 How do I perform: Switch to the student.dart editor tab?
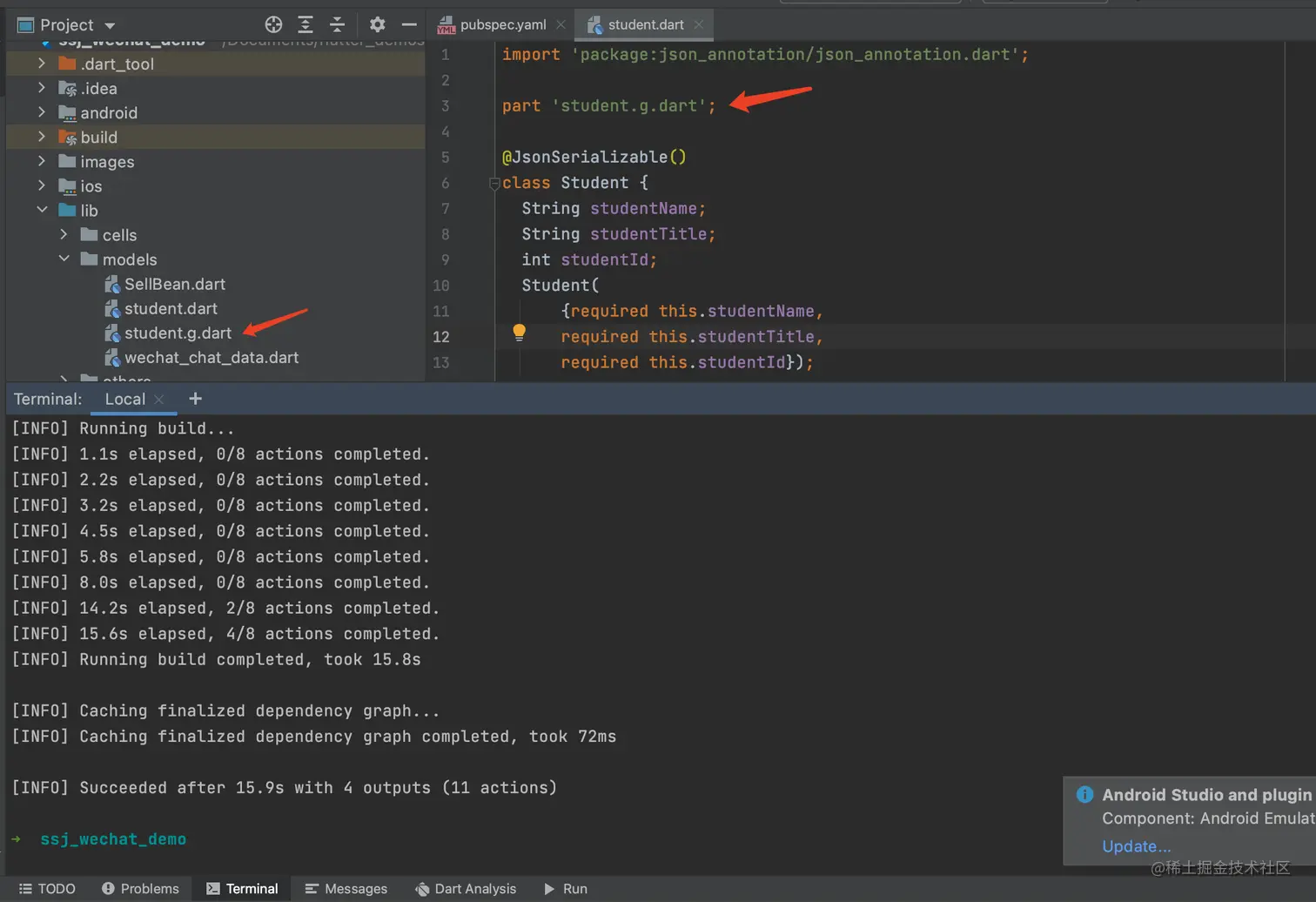click(646, 24)
